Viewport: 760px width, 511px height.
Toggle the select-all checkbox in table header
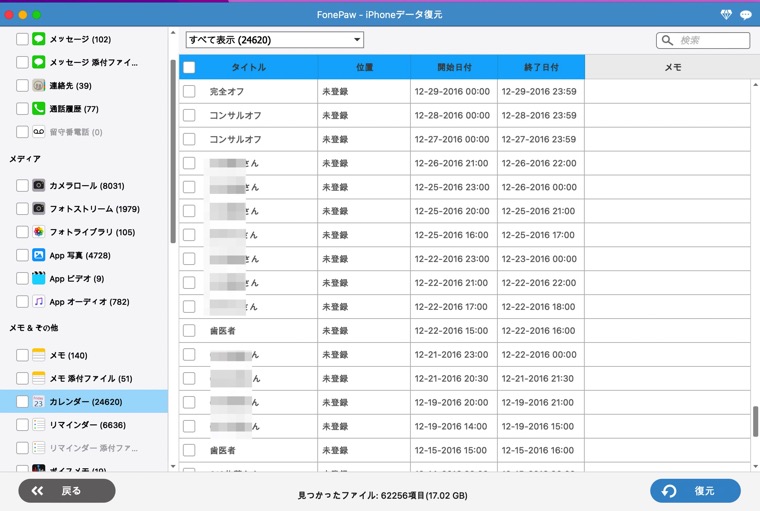[189, 67]
